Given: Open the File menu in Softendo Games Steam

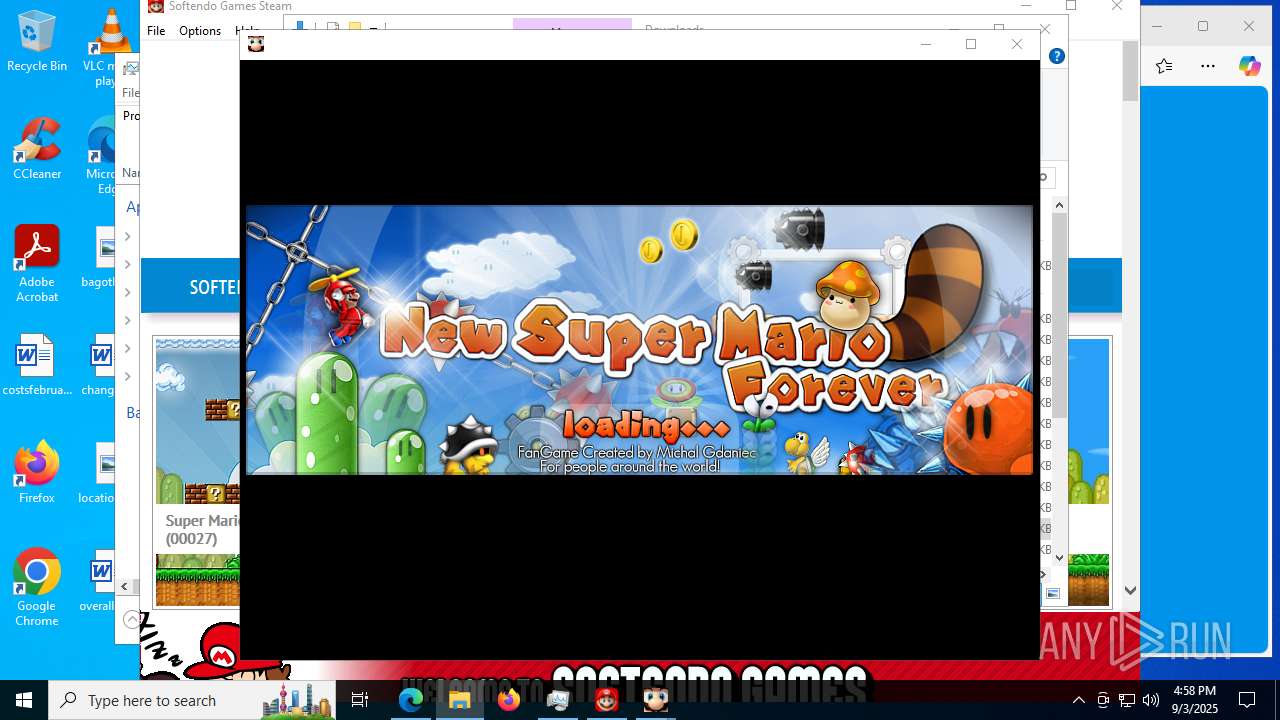Looking at the screenshot, I should tap(156, 31).
